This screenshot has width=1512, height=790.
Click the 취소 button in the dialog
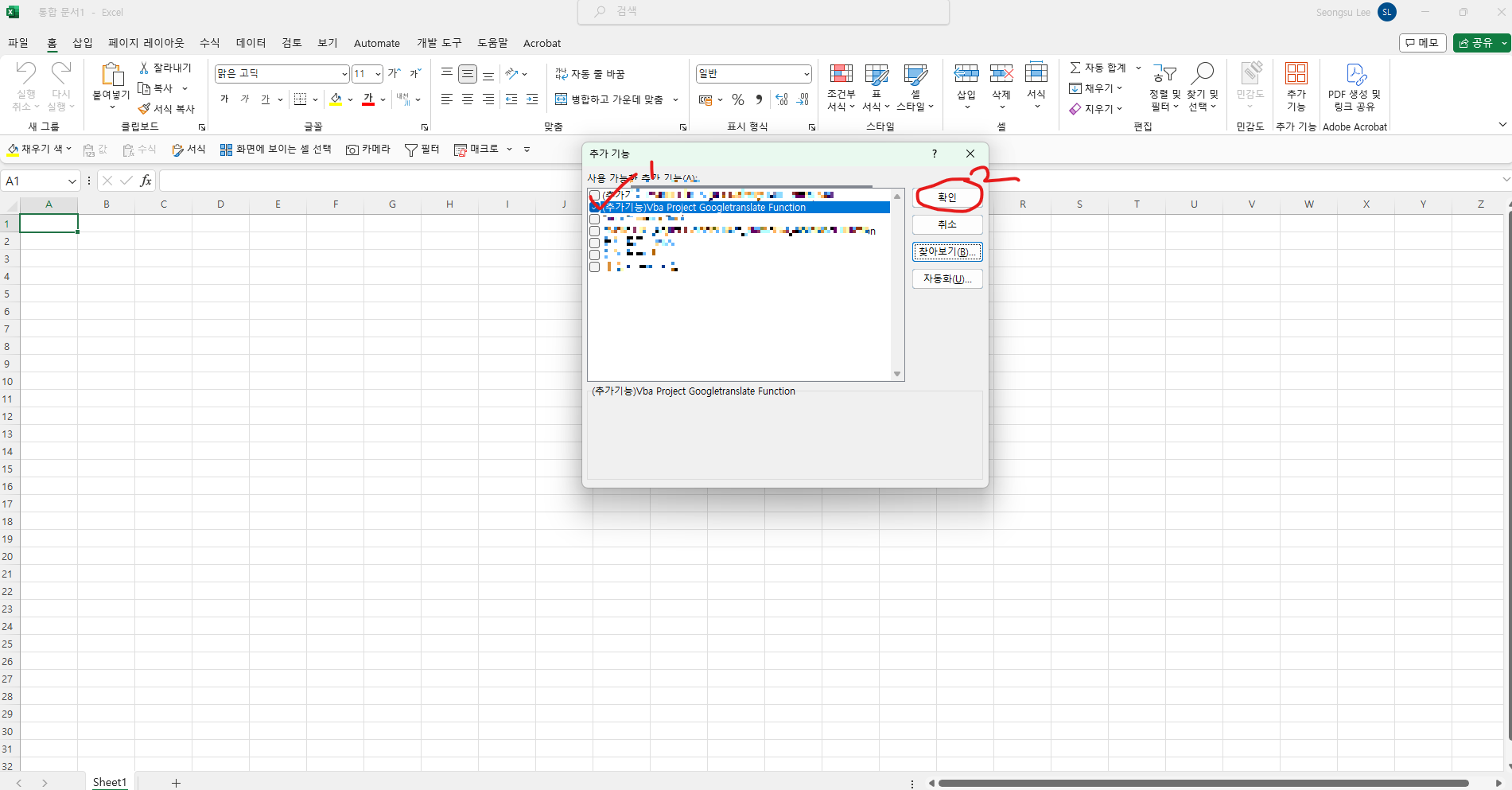[947, 224]
